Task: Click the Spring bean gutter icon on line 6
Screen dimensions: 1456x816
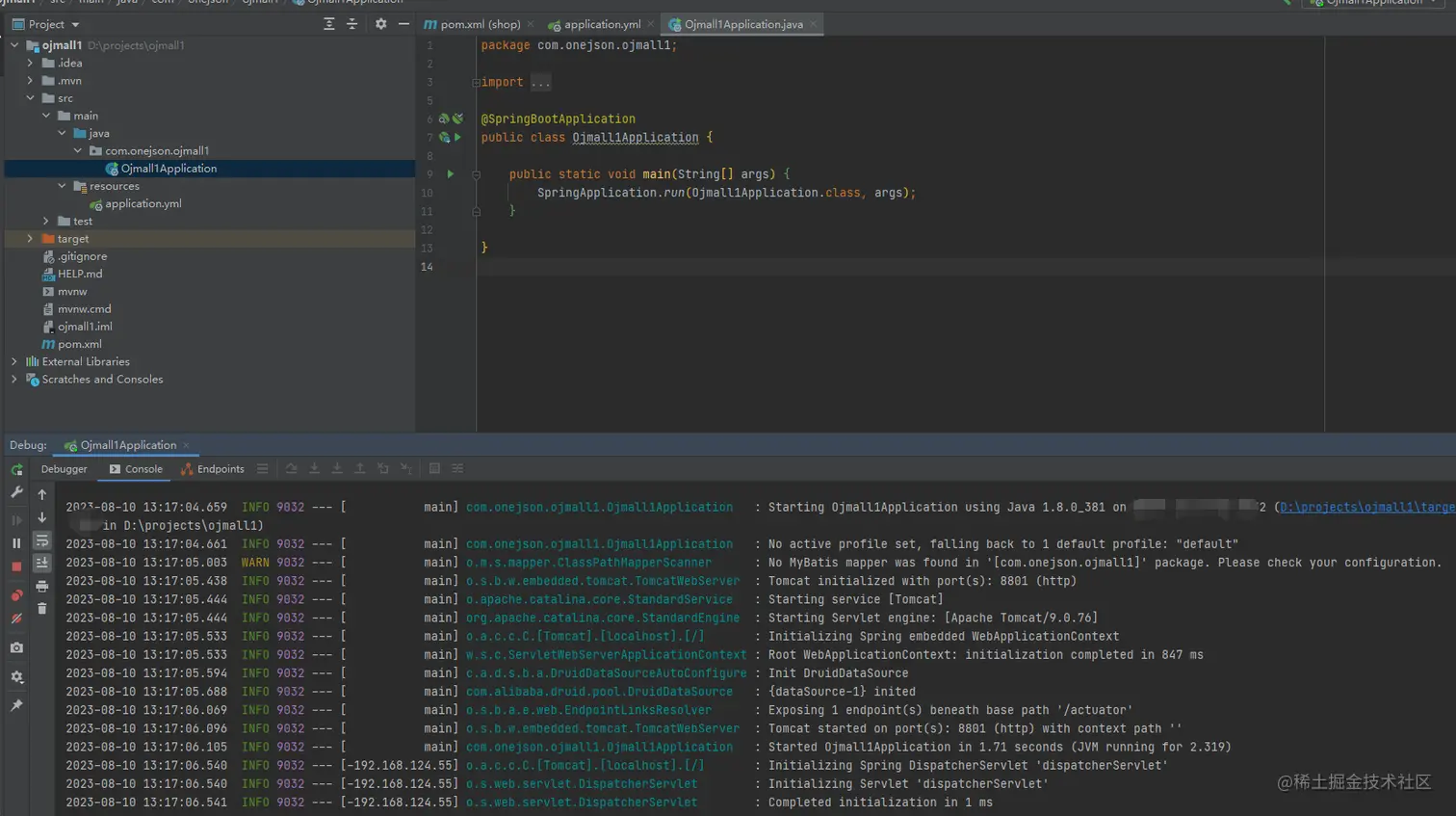Action: coord(444,119)
